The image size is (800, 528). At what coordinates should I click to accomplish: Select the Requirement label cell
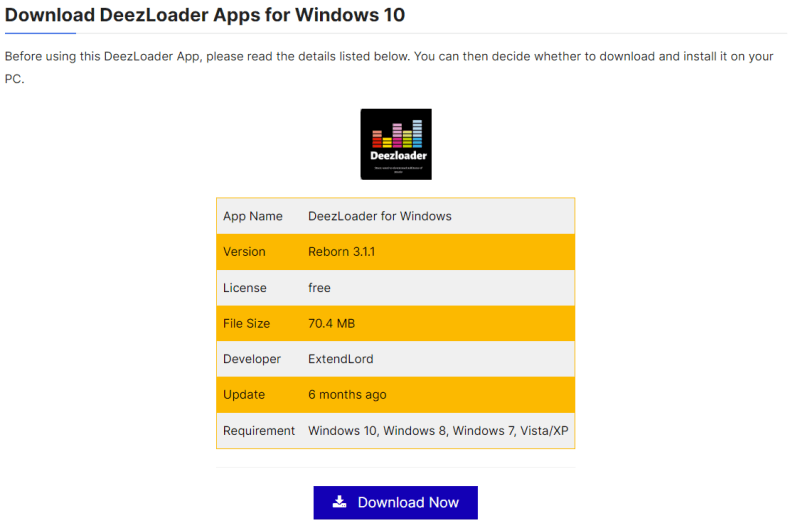click(x=259, y=431)
